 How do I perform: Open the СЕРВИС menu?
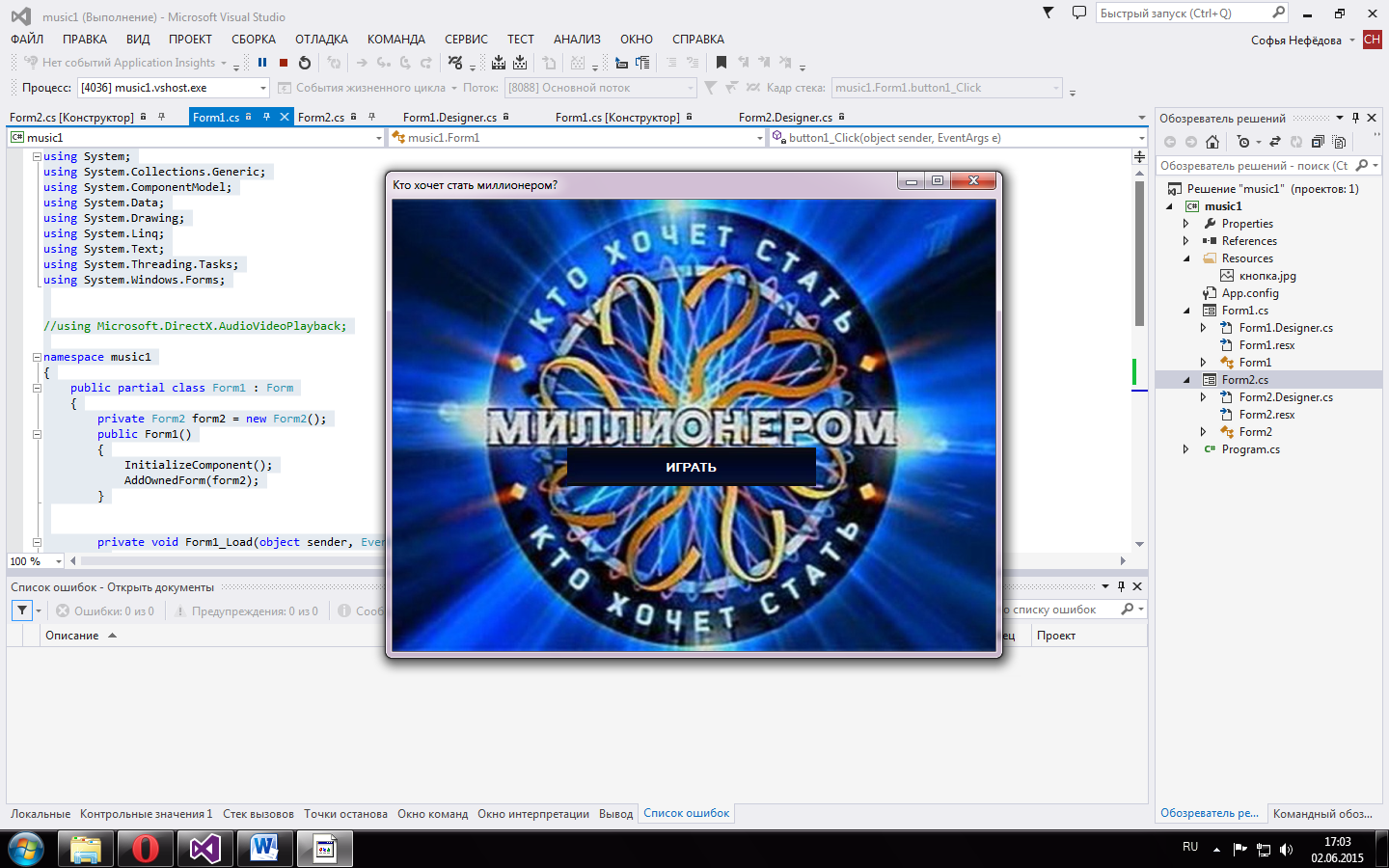(x=466, y=40)
